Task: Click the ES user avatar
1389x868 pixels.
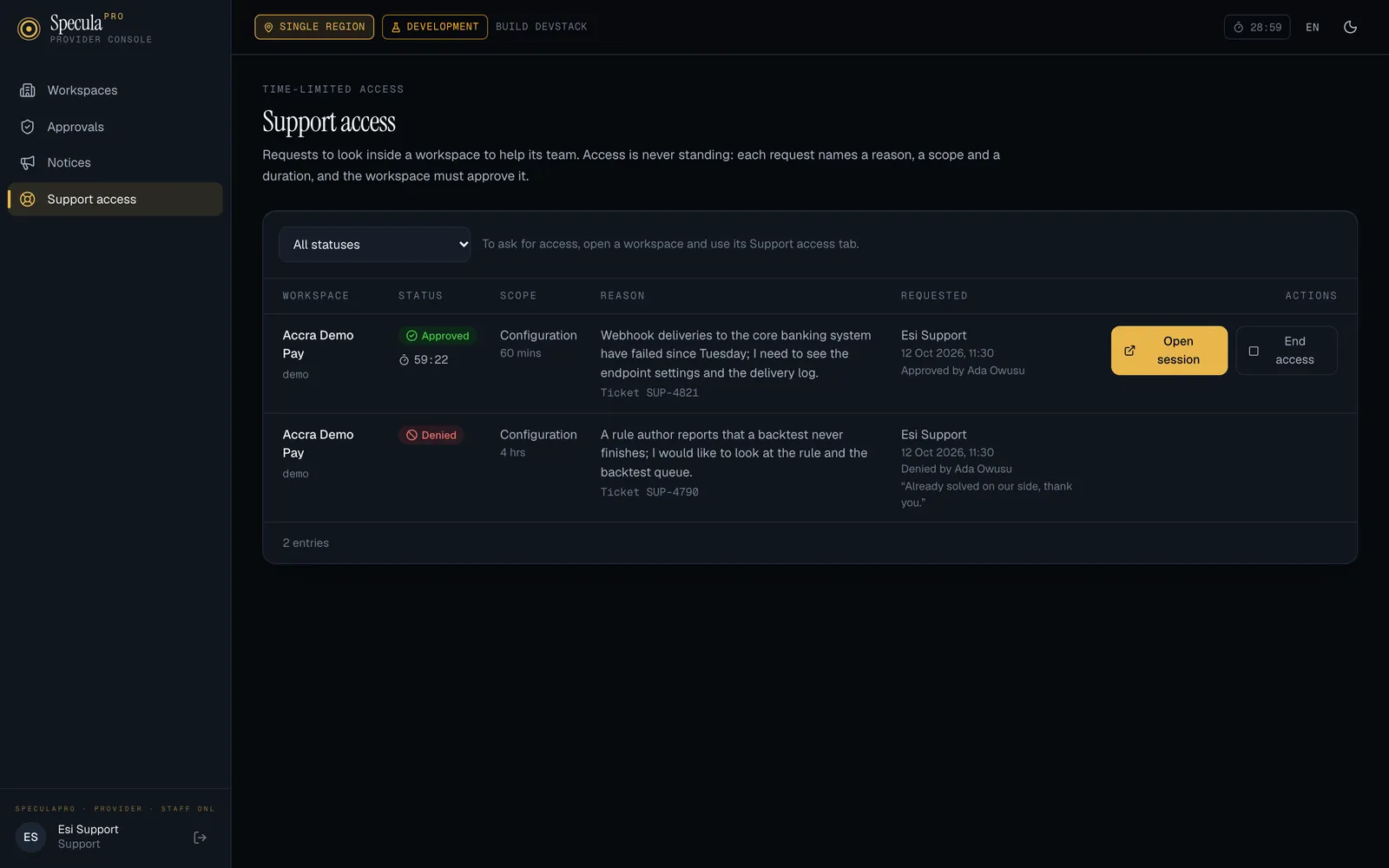Action: (x=30, y=838)
